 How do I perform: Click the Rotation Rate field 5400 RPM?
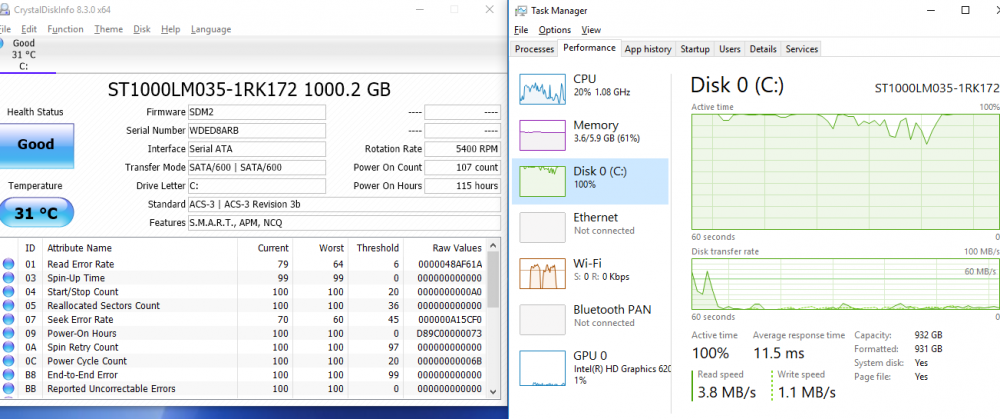coord(462,149)
